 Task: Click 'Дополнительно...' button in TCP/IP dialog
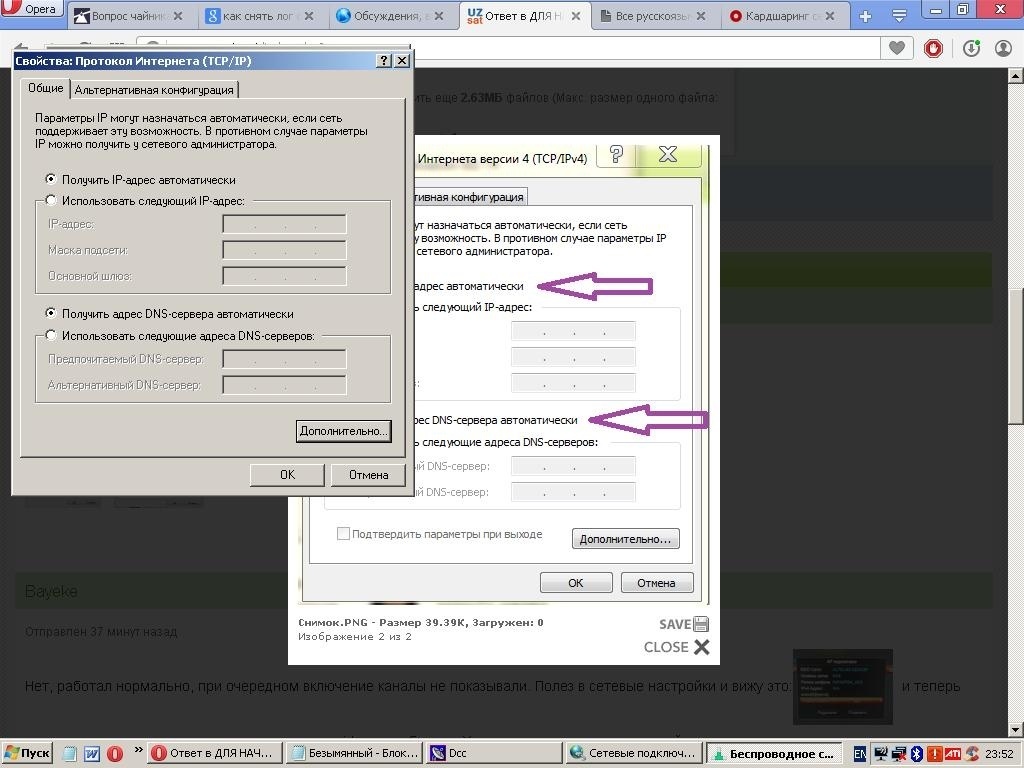pos(344,431)
